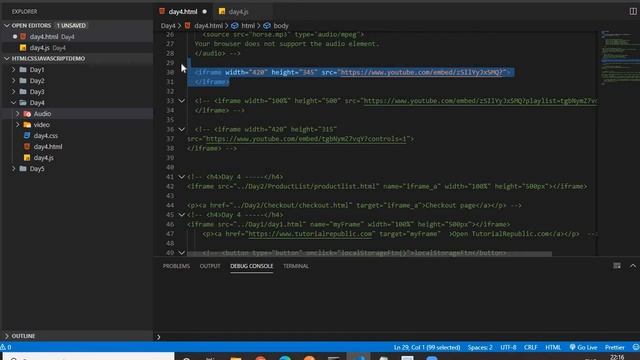Viewport: 640px width, 360px height.
Task: Click the YouTube embed link on line 30
Action: tap(422, 72)
